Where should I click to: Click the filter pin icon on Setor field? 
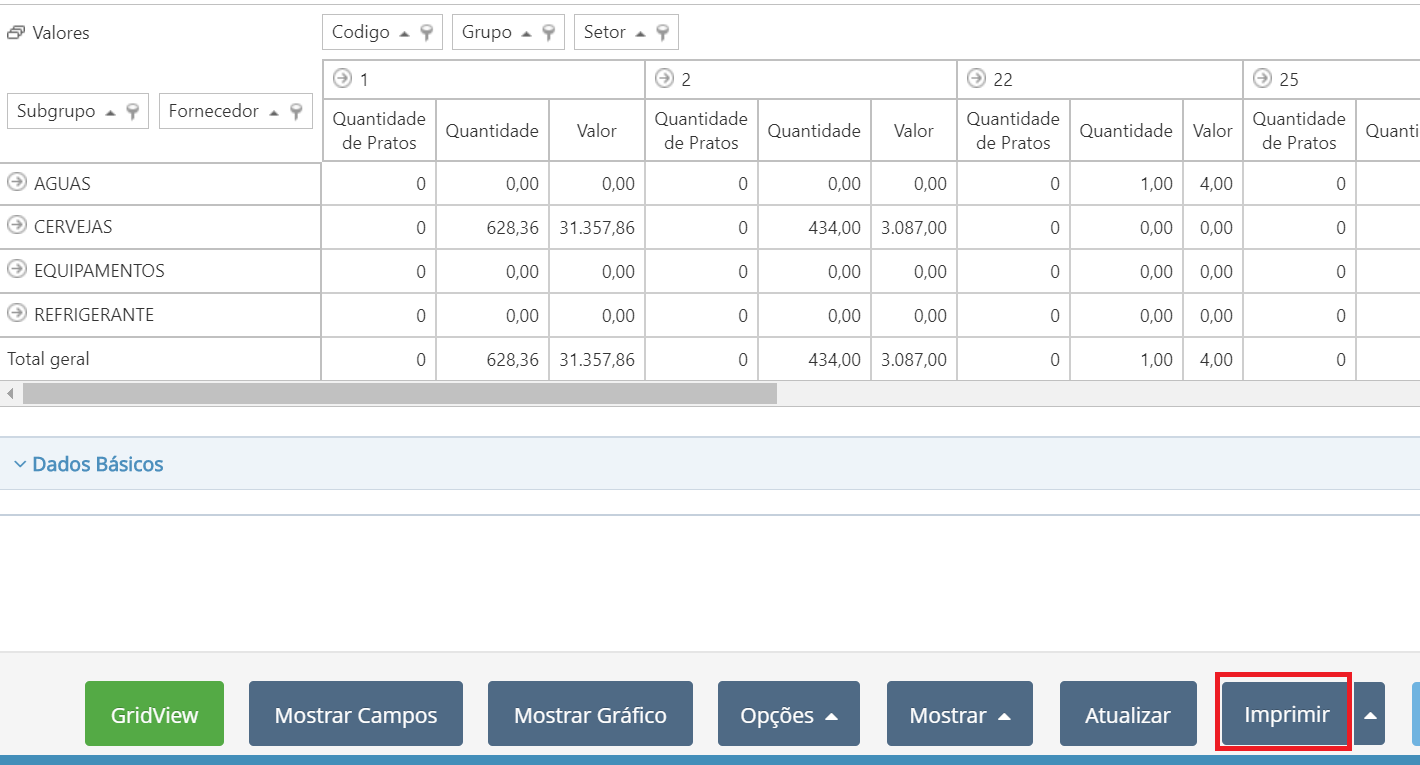pos(663,33)
